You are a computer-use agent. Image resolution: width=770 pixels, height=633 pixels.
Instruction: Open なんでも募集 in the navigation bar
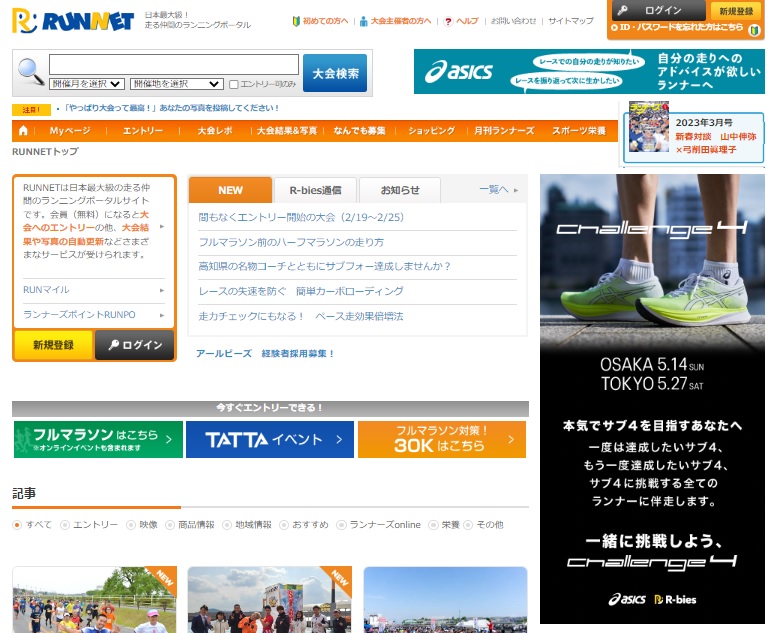[x=359, y=131]
